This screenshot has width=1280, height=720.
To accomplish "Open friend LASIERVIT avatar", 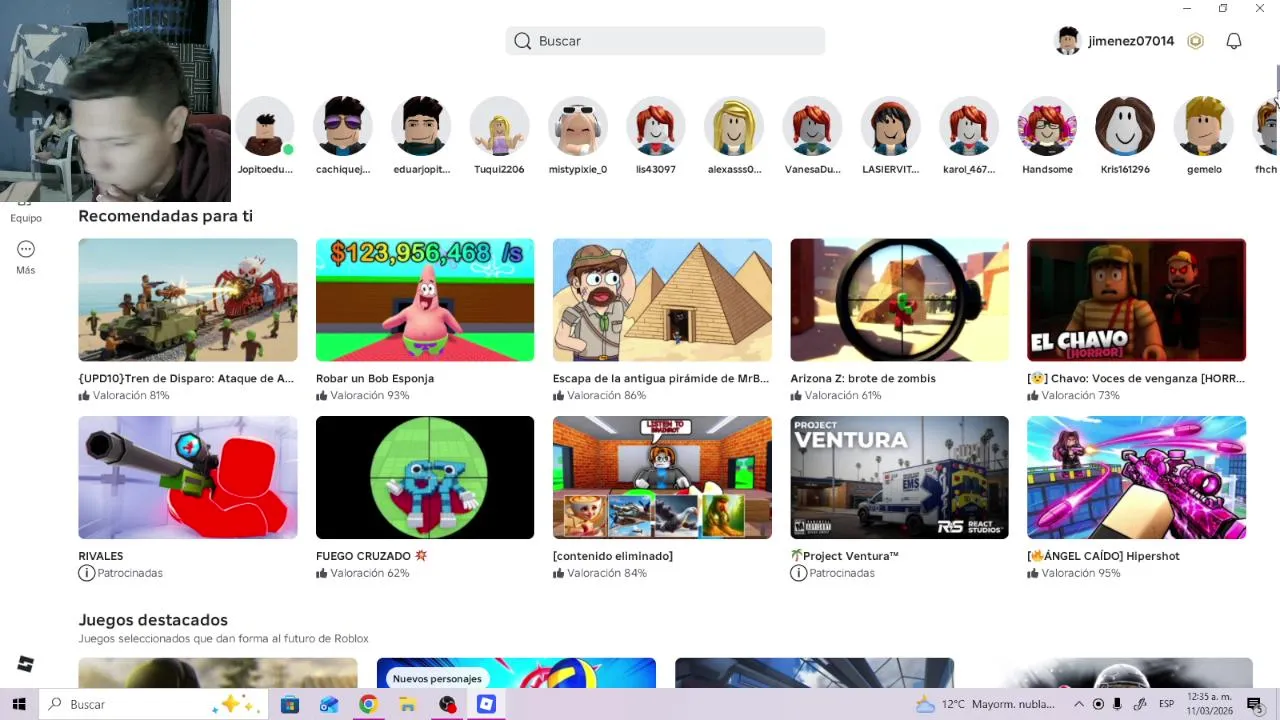I will click(x=890, y=126).
